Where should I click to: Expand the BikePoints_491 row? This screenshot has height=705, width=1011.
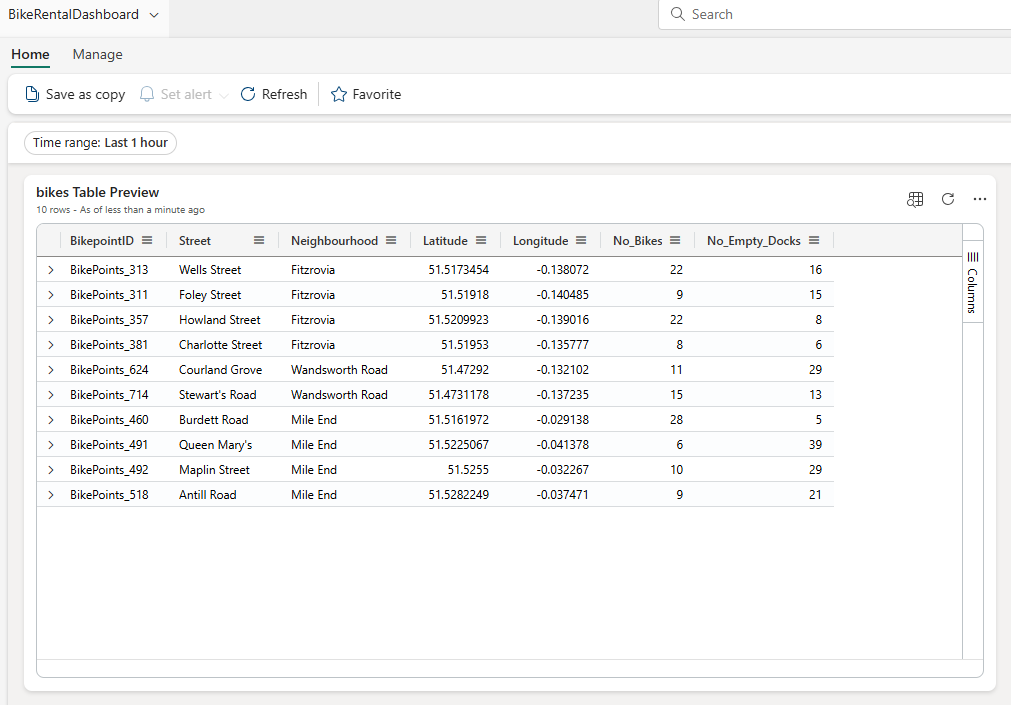pyautogui.click(x=51, y=445)
